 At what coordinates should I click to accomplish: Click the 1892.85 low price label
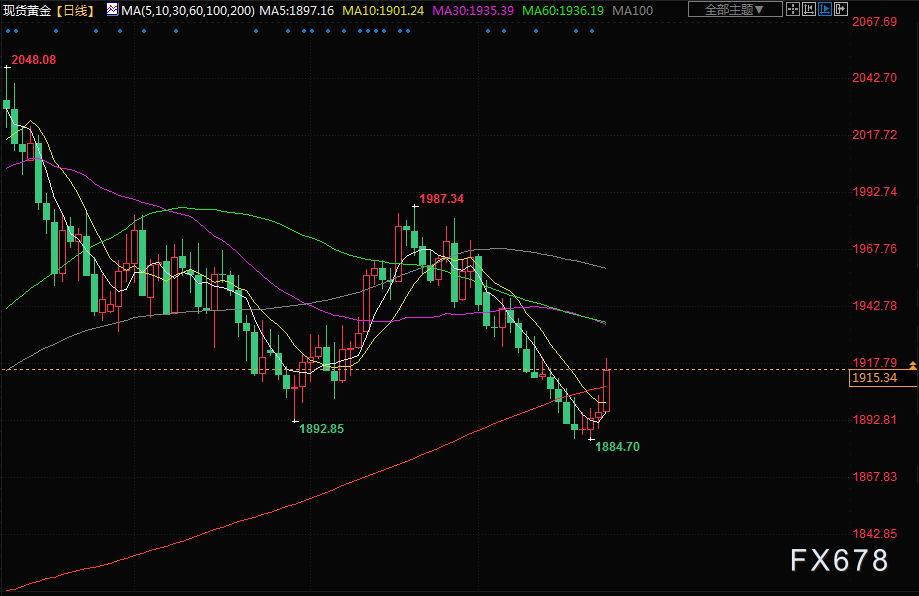pyautogui.click(x=321, y=428)
